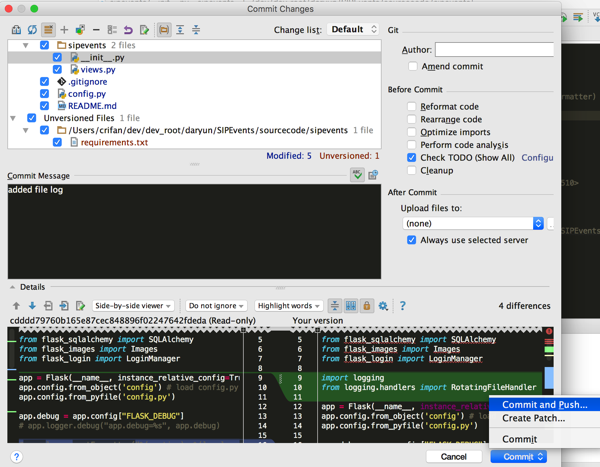600x467 pixels.
Task: Enable the Optimize imports checkbox
Action: click(x=412, y=132)
